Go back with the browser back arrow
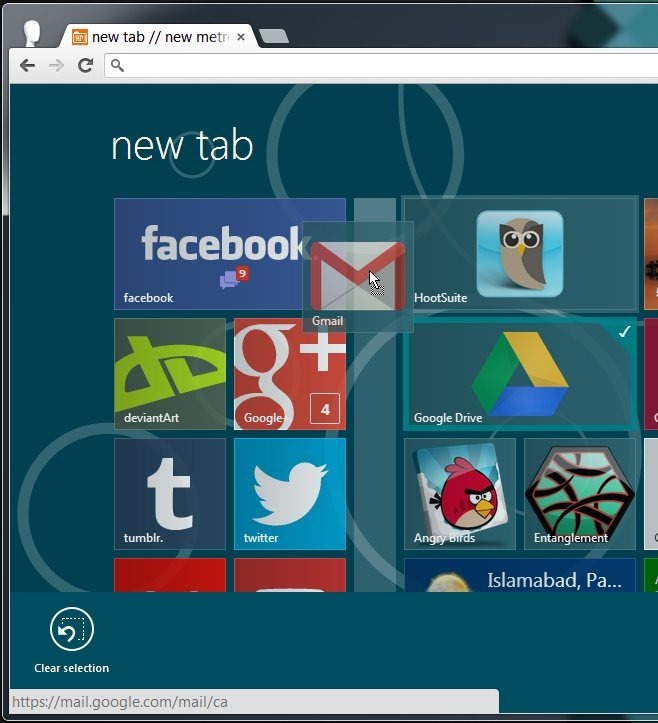 point(27,65)
